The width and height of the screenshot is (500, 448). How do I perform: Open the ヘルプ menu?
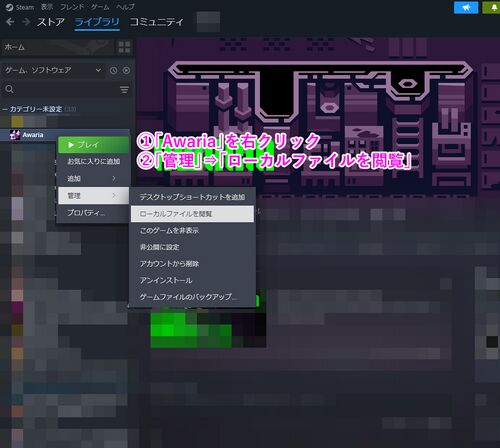pyautogui.click(x=125, y=7)
